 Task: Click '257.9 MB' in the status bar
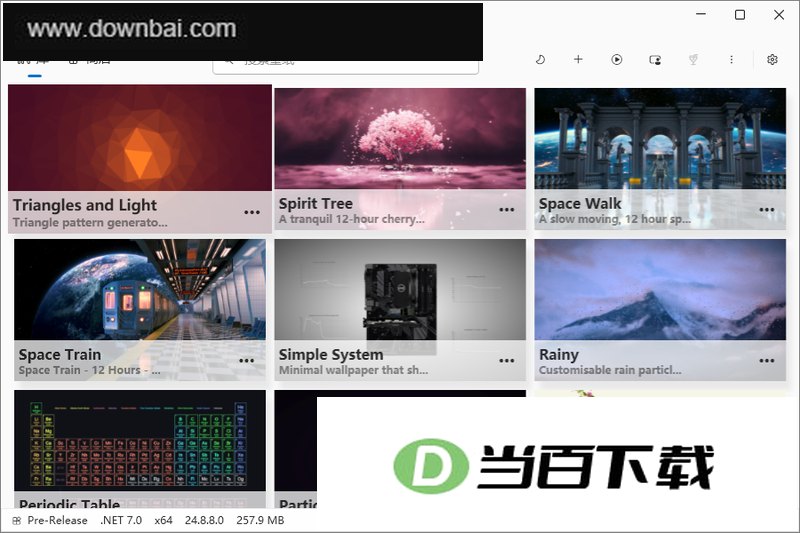click(260, 521)
